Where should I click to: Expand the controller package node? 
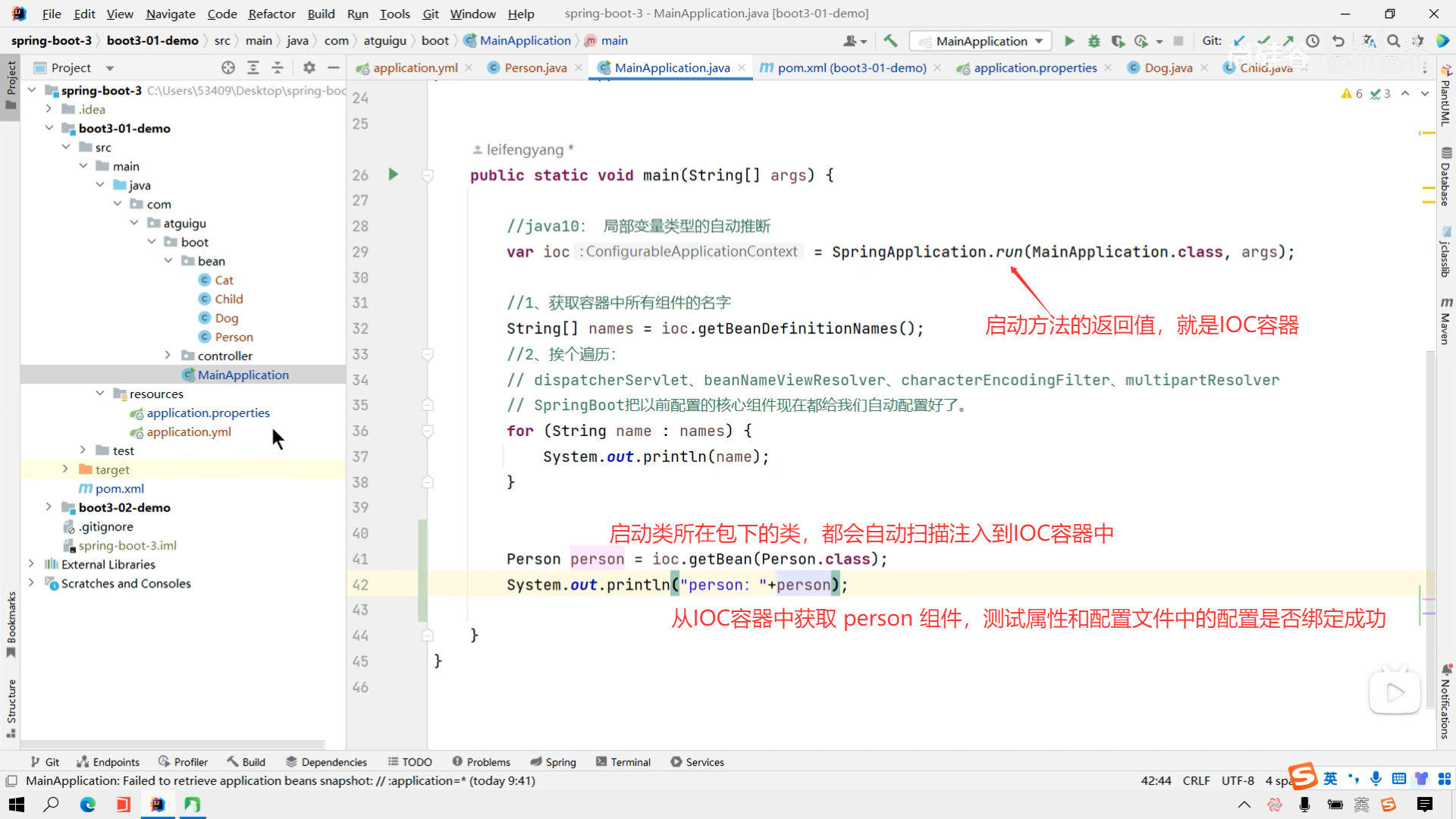pos(168,356)
